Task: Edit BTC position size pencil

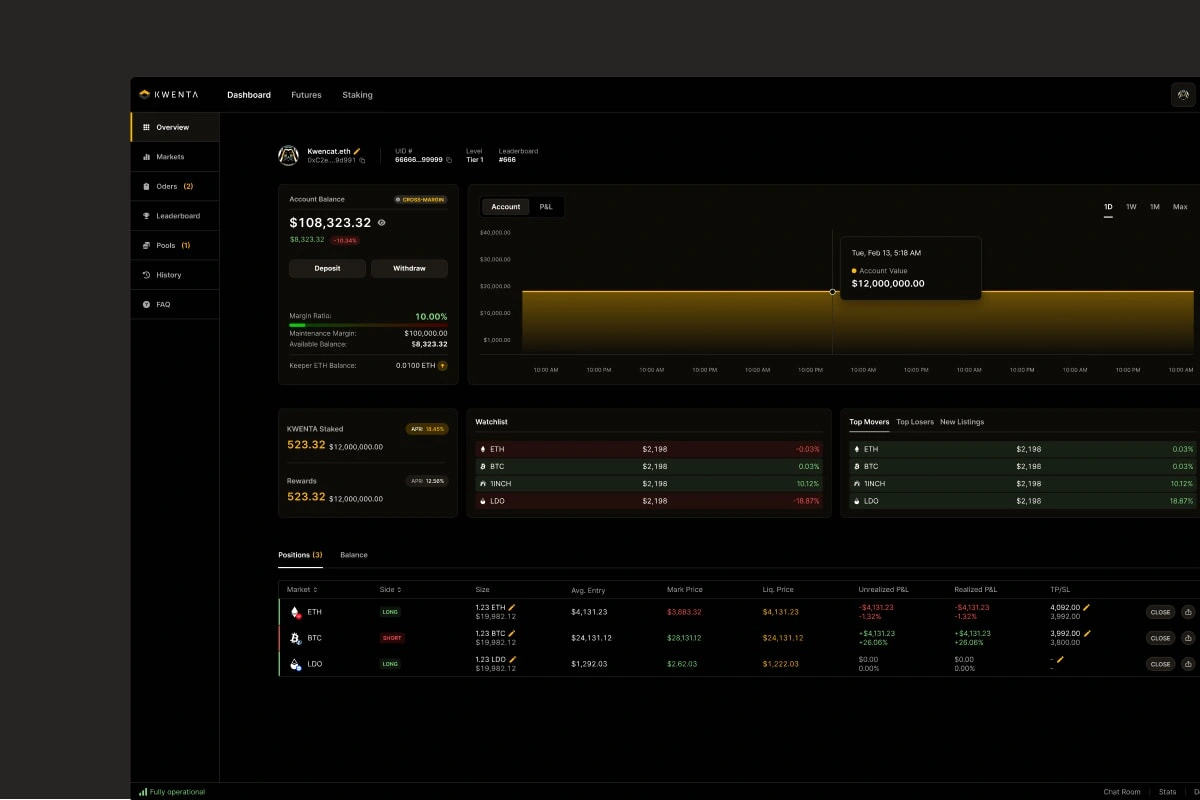Action: tap(512, 633)
